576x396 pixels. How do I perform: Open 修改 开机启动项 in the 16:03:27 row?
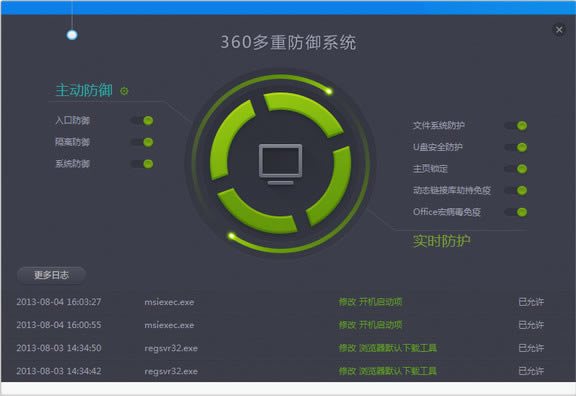click(370, 302)
